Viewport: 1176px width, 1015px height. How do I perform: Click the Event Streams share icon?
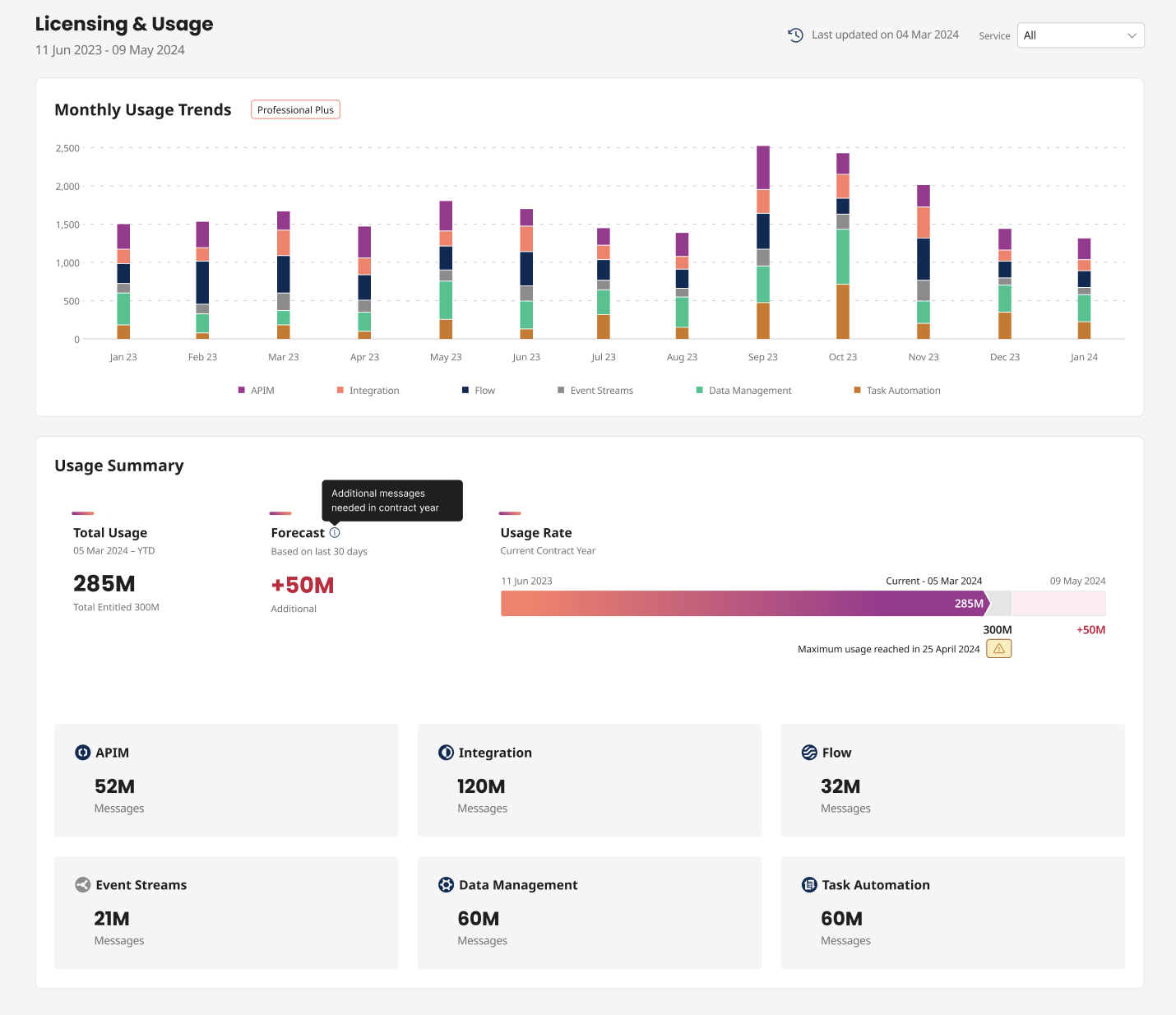tap(82, 885)
